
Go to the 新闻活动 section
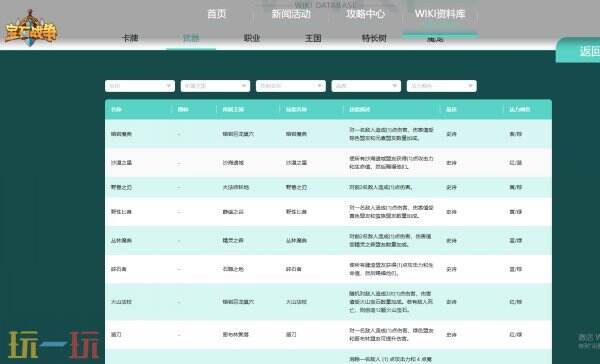point(291,14)
